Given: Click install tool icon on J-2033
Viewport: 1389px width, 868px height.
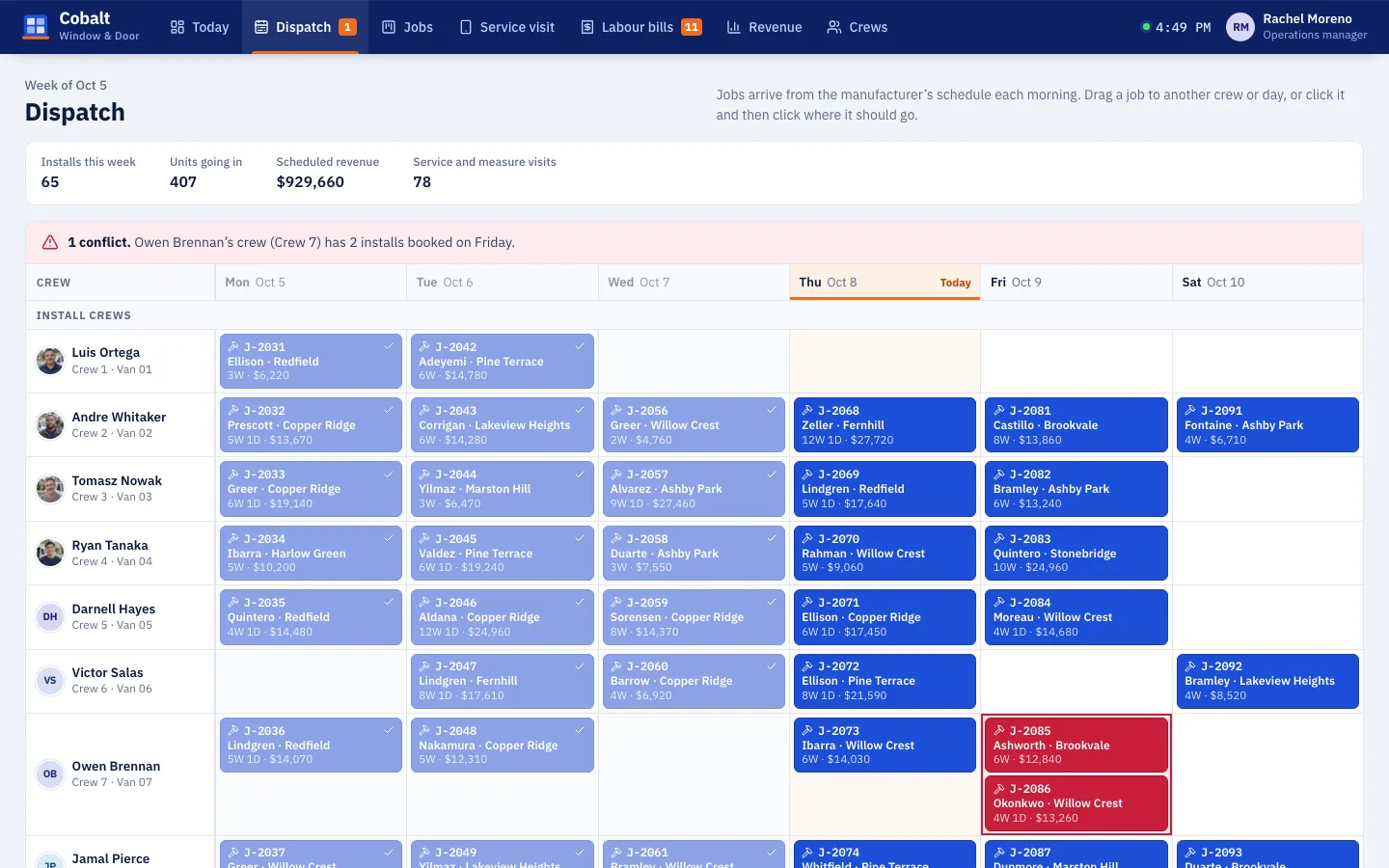Looking at the screenshot, I should coord(233,474).
